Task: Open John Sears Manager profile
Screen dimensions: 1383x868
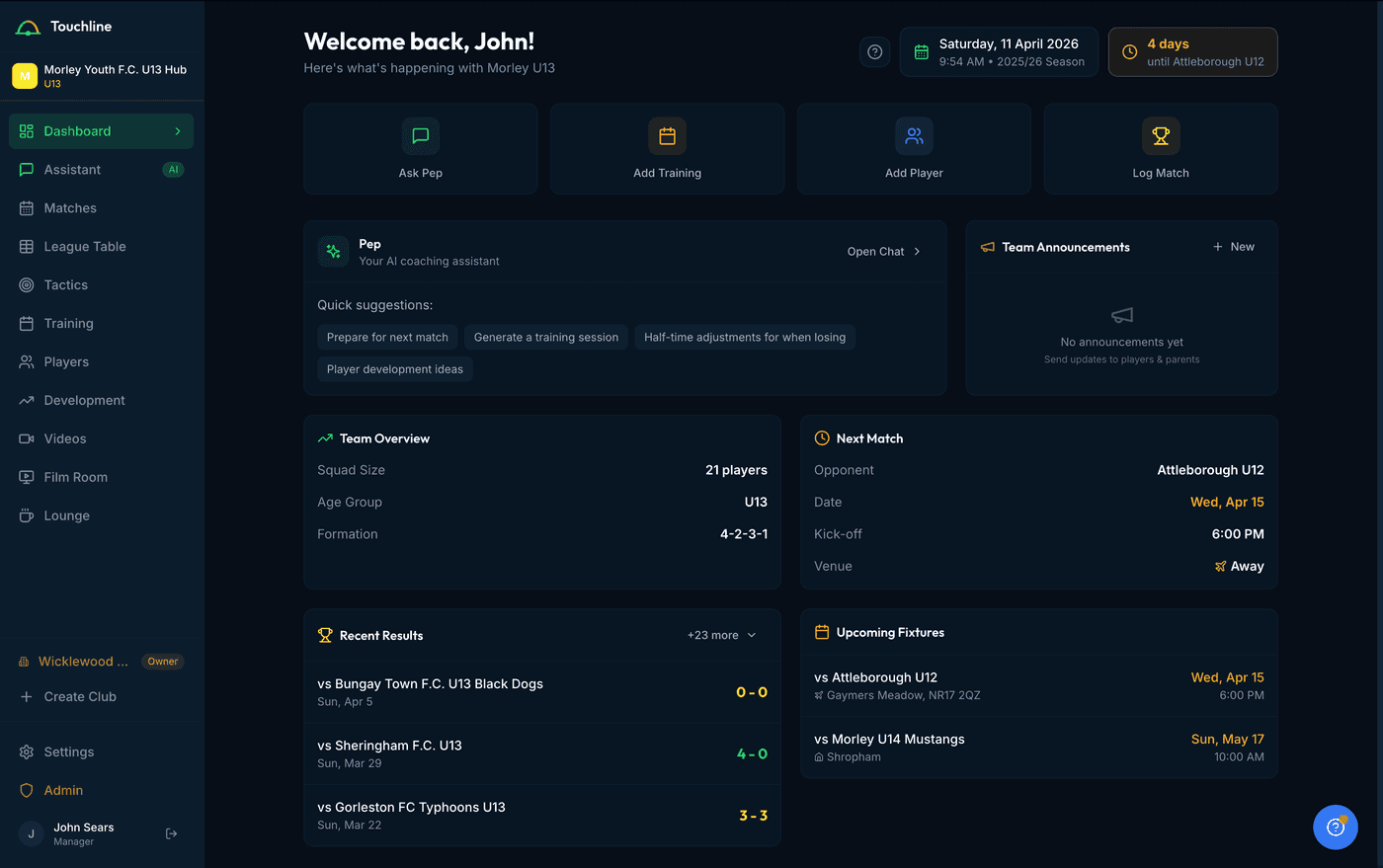Action: (x=84, y=834)
